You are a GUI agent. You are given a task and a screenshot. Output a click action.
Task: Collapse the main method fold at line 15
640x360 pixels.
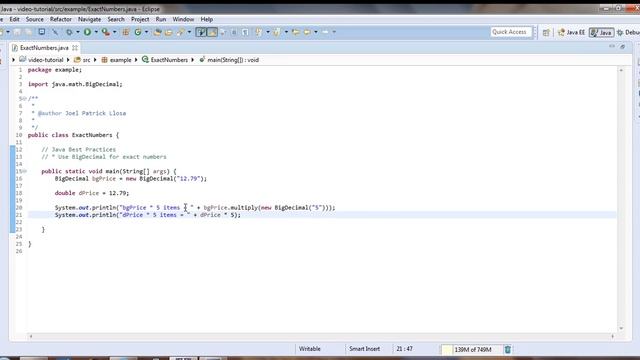click(x=25, y=171)
